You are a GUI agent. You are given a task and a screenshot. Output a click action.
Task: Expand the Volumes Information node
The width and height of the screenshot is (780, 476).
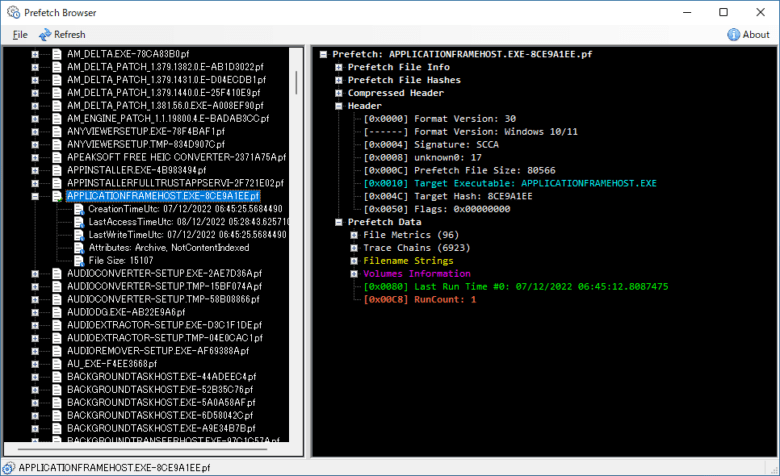click(354, 274)
